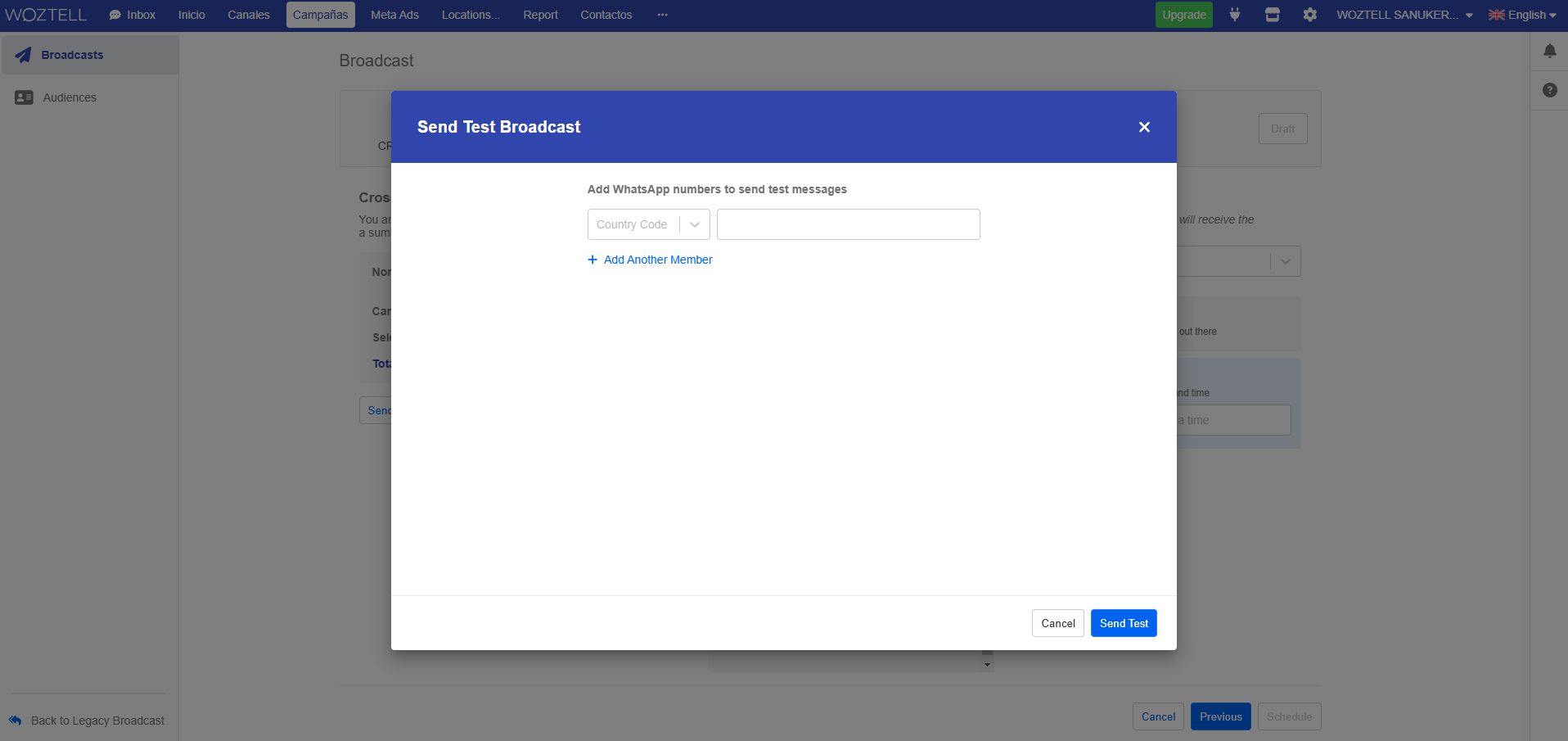
Task: Open the Meta Ads menu
Action: pos(394,15)
